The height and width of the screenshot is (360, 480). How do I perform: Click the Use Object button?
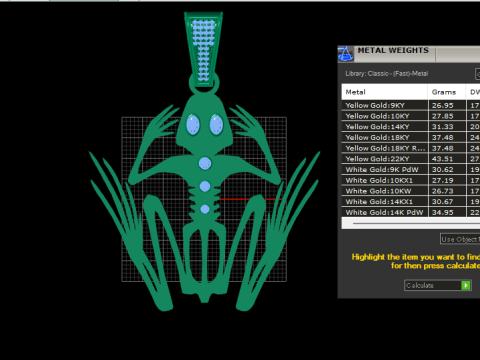point(460,239)
